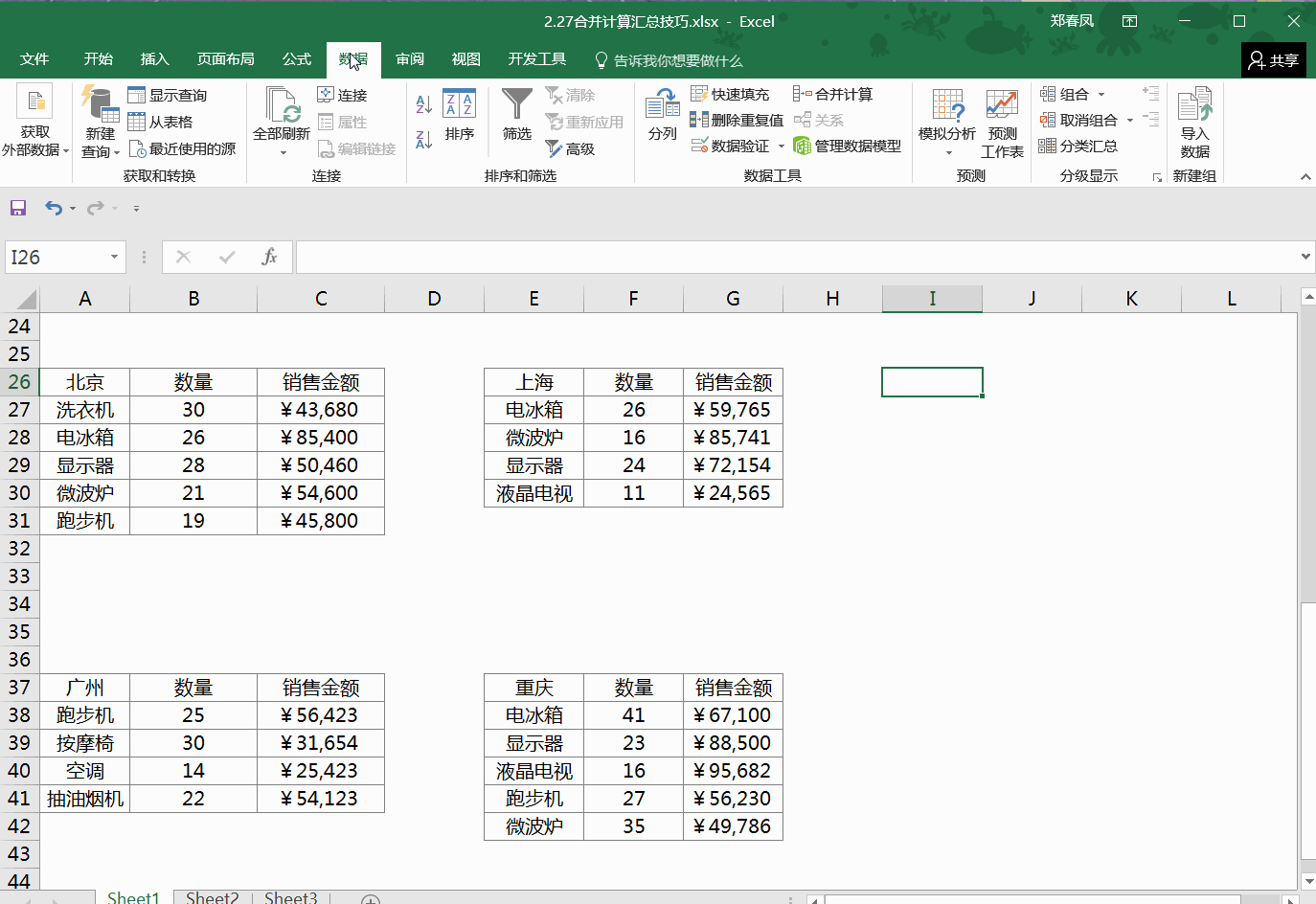Switch to Insert (插入) tab

154,59
